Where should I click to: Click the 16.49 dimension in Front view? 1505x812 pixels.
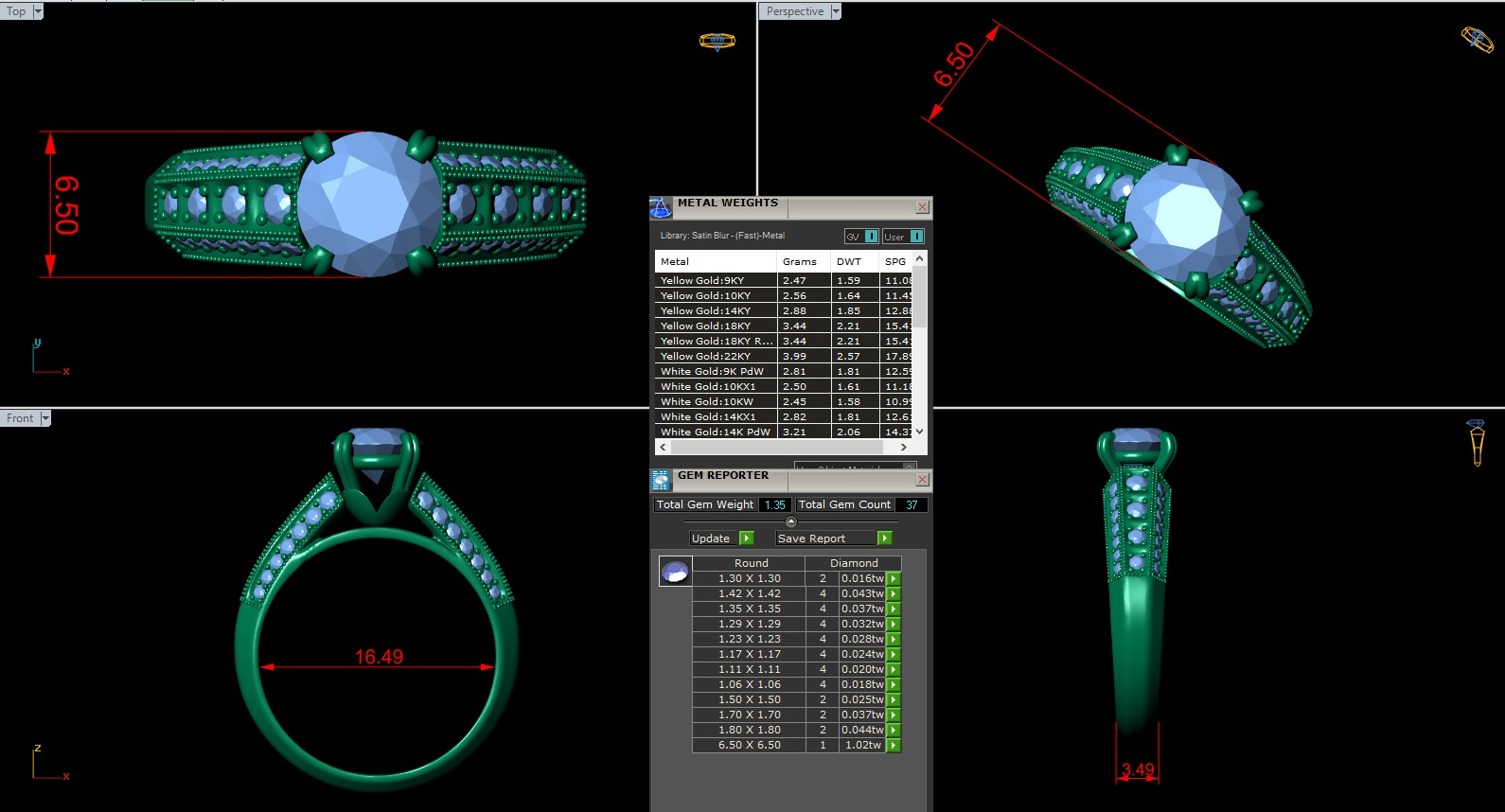[379, 657]
